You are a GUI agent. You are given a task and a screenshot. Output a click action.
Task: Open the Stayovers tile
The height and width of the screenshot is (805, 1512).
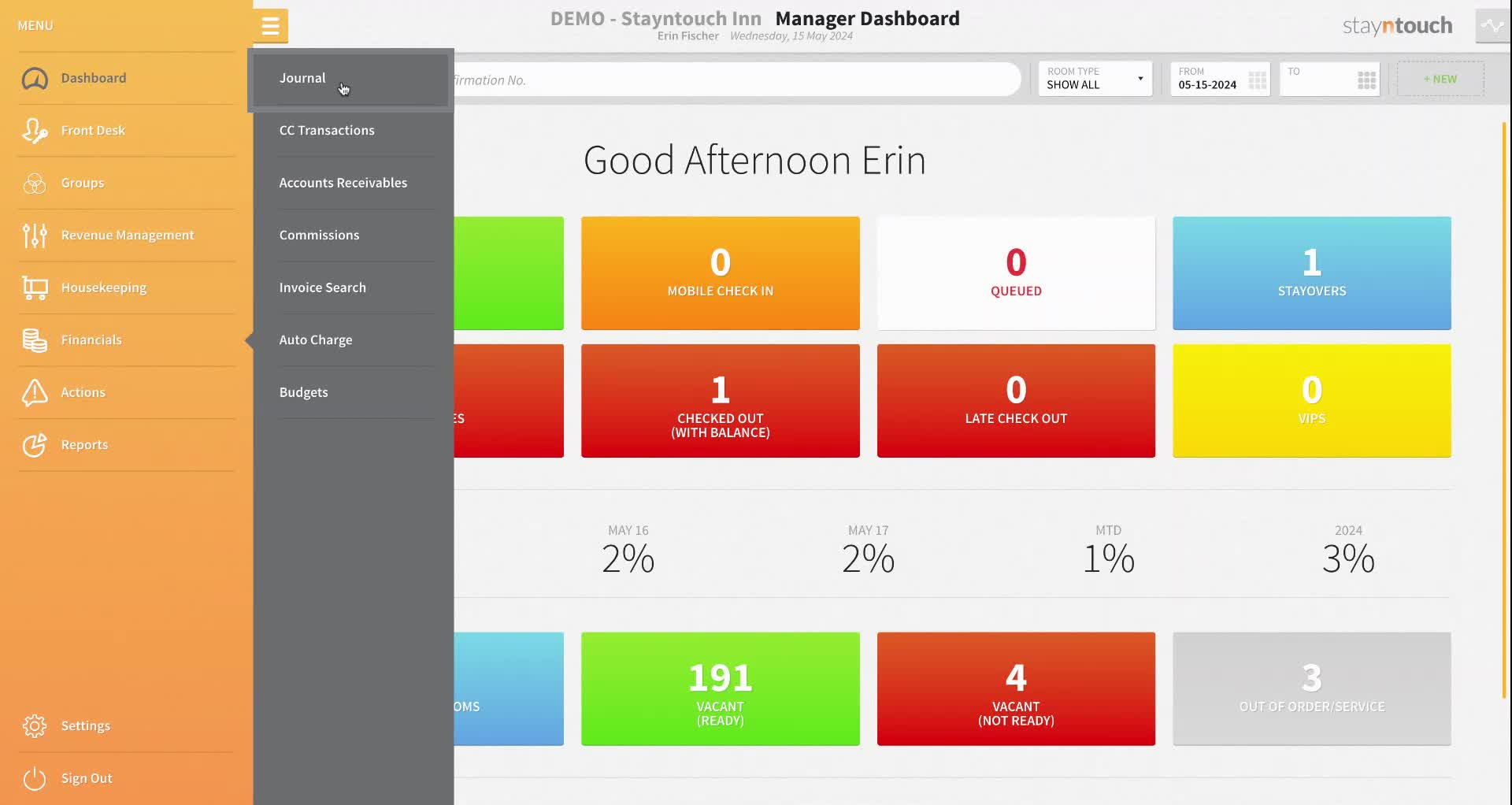(x=1312, y=273)
